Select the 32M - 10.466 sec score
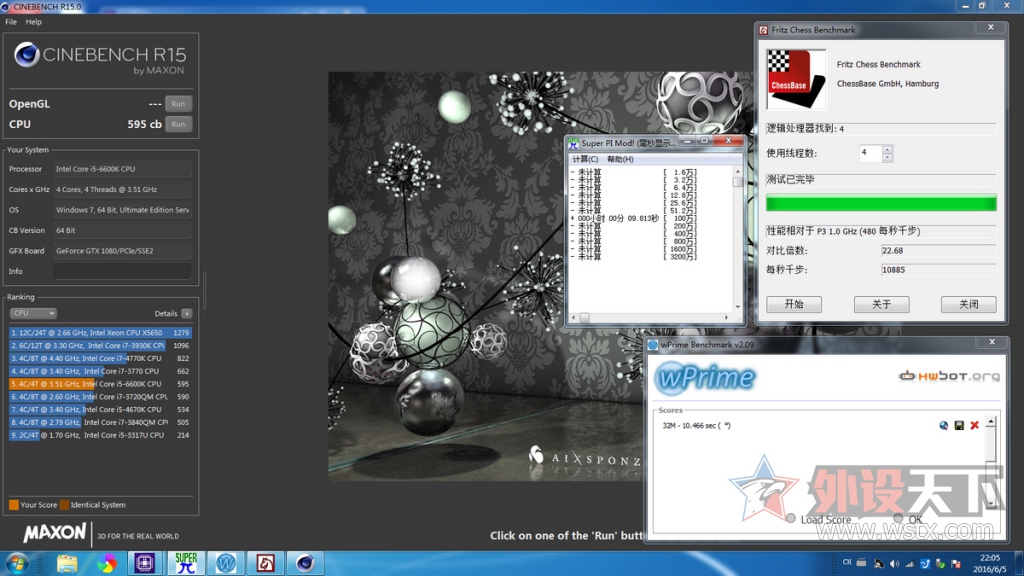 click(696, 425)
